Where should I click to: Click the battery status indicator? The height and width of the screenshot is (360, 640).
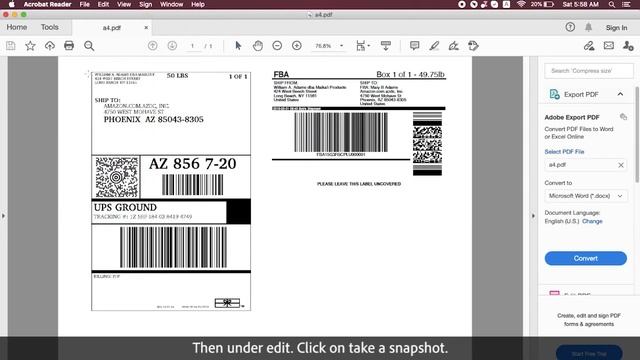(x=543, y=4)
